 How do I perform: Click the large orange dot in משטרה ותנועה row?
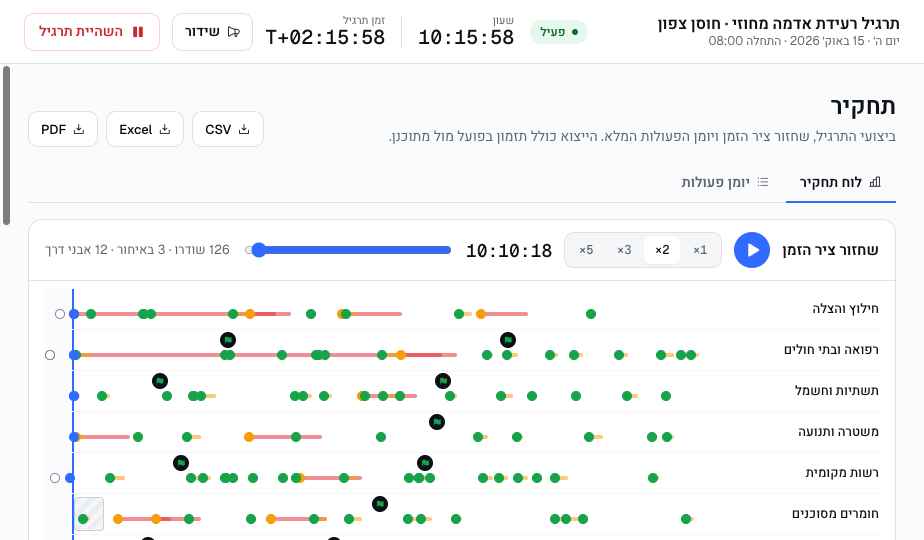(x=249, y=437)
